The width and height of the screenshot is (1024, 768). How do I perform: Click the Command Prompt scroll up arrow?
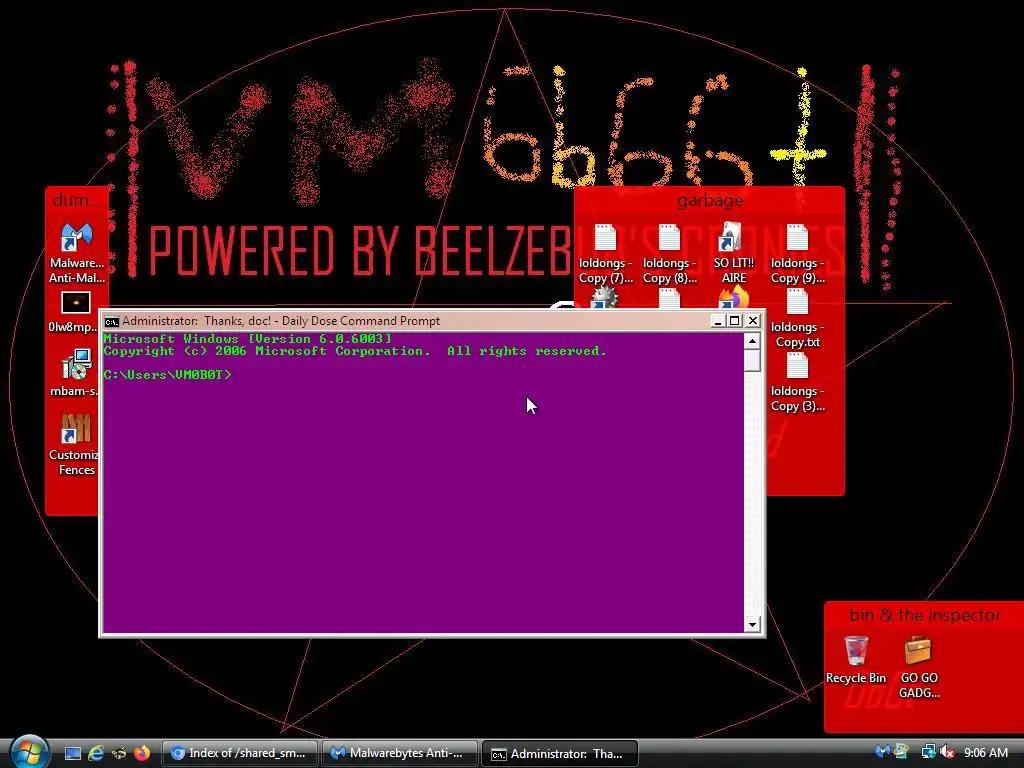(x=752, y=341)
